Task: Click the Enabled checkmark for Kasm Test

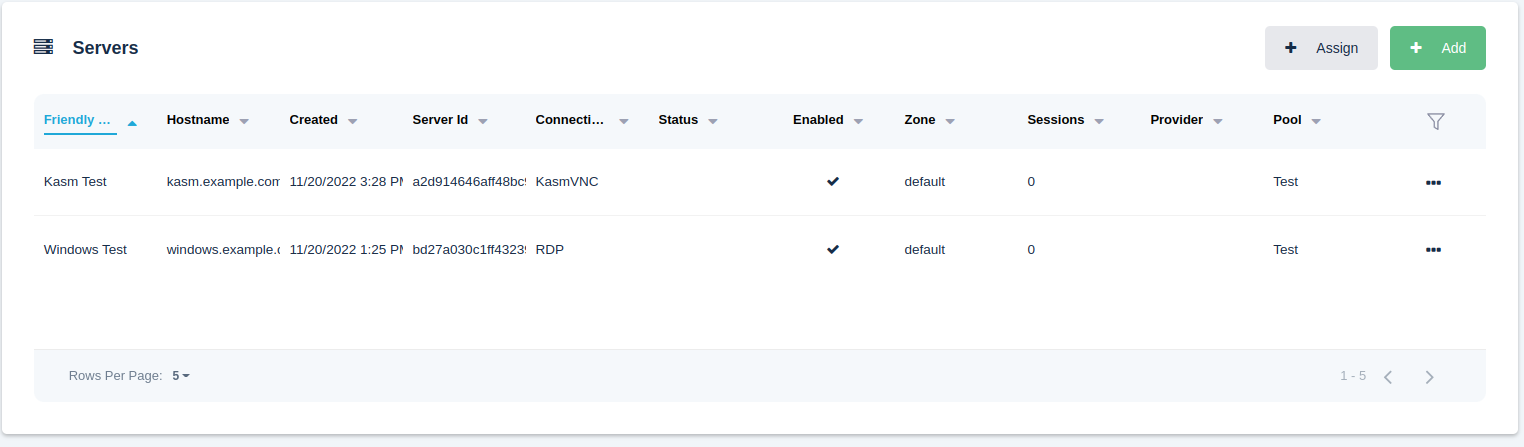Action: pyautogui.click(x=832, y=182)
